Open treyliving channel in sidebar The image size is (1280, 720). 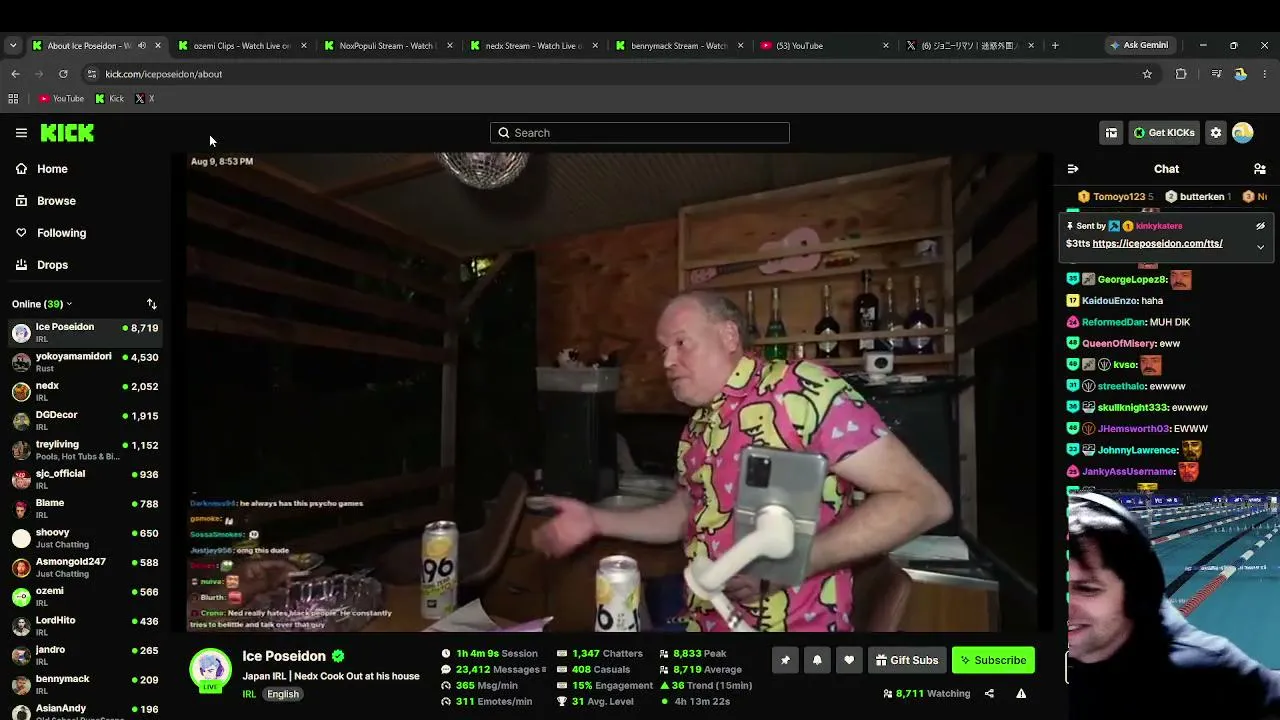click(85, 450)
